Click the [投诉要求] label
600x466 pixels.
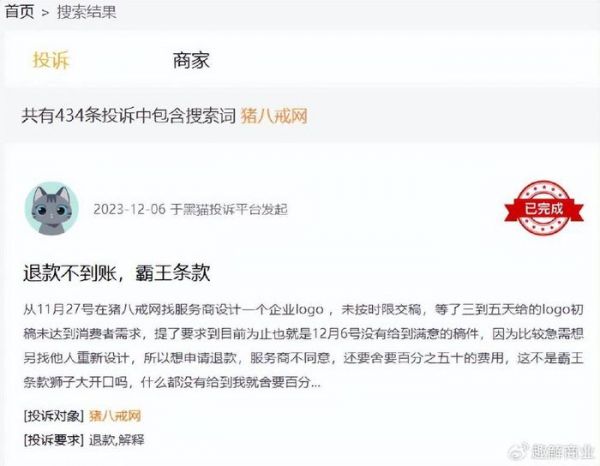point(54,440)
